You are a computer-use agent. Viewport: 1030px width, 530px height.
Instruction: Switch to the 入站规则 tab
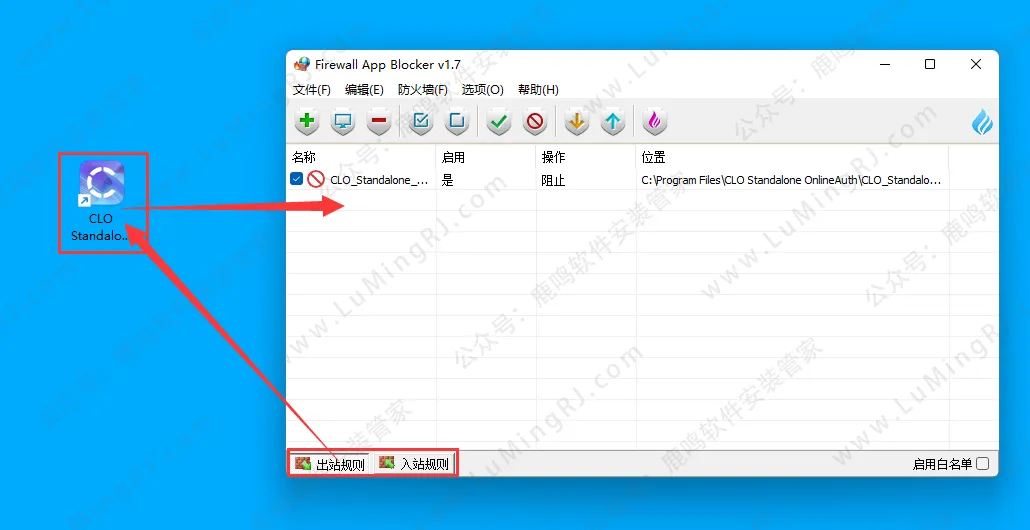tap(415, 464)
